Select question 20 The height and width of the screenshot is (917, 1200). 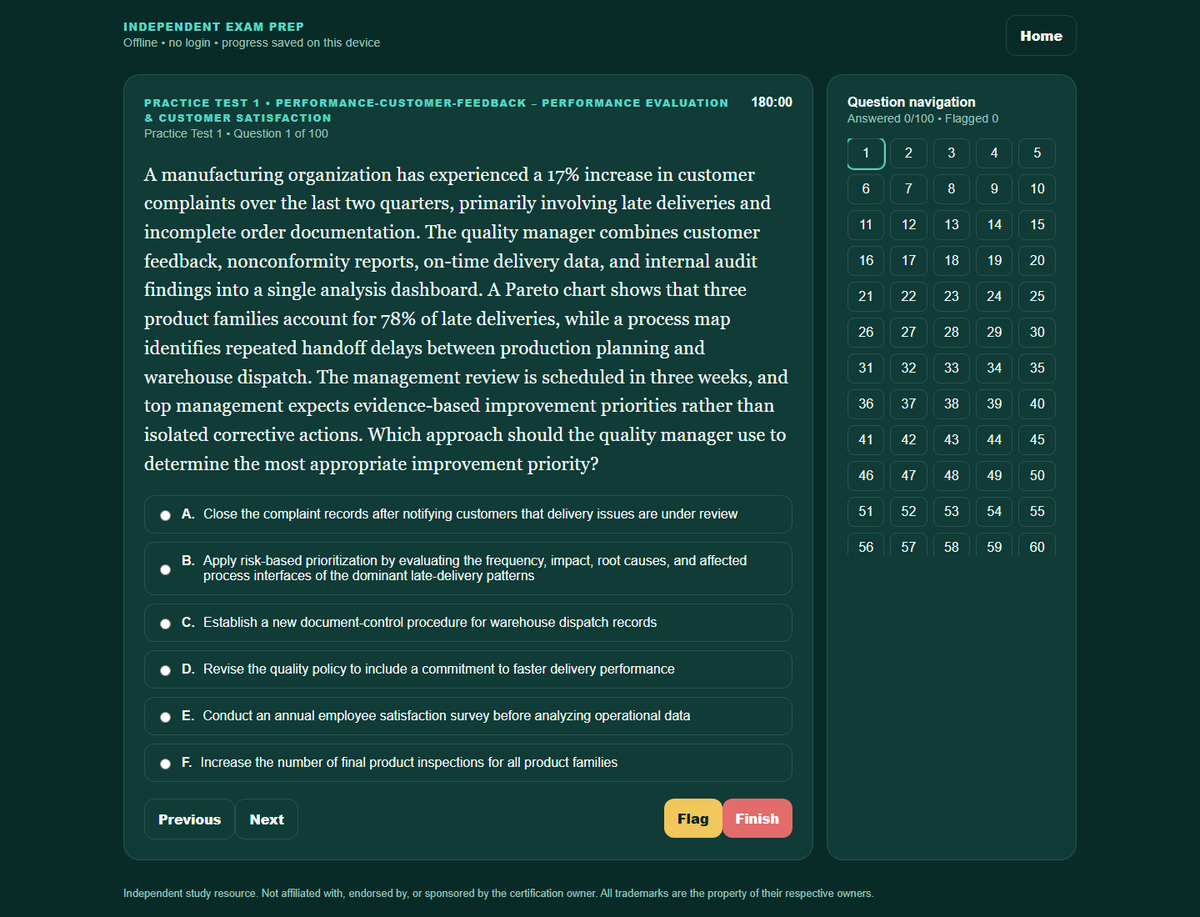coord(1037,261)
